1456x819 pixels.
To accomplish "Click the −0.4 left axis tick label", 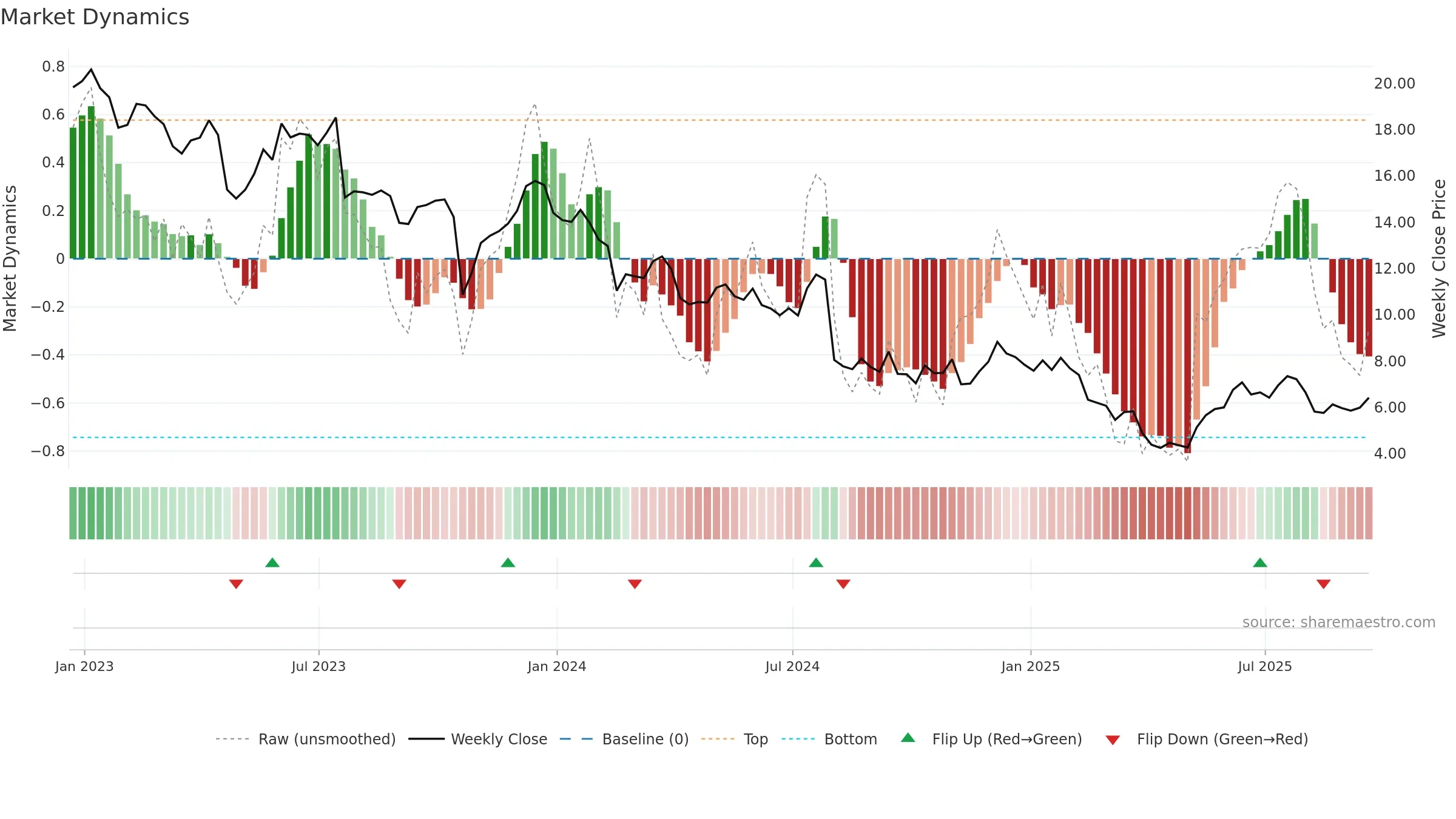I will click(x=48, y=354).
